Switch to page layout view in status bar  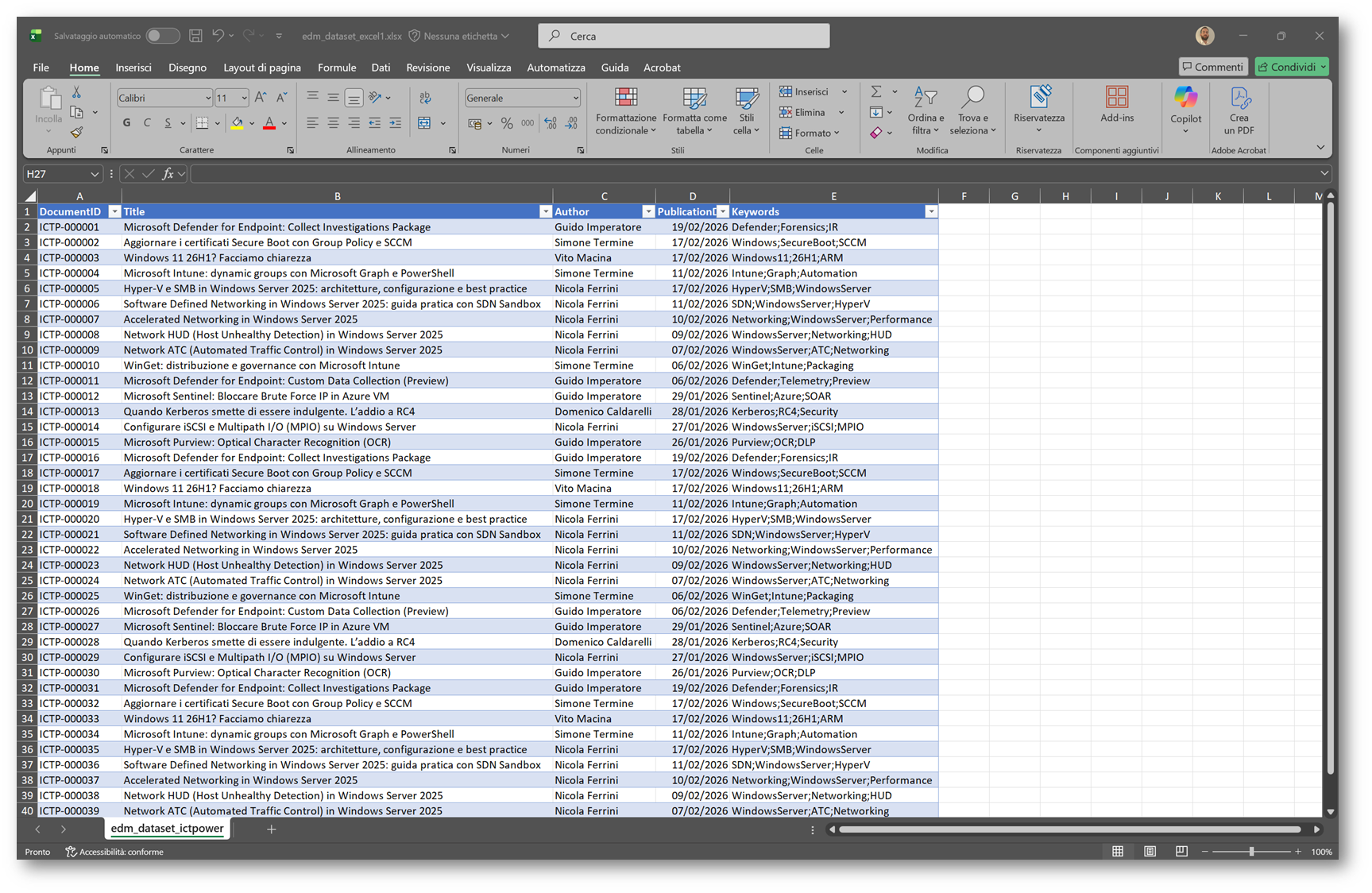tap(1150, 851)
